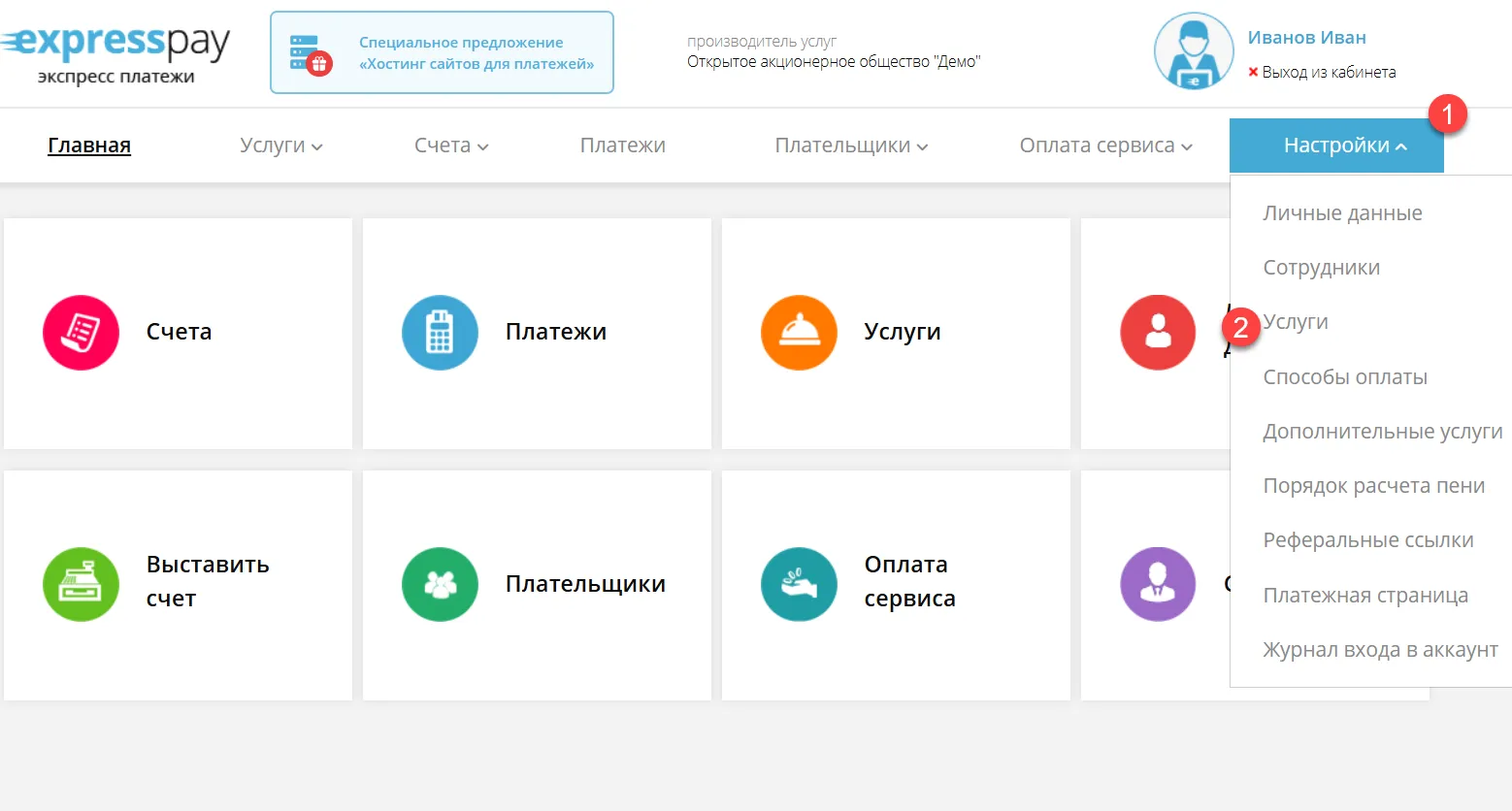Collapse the open Настройки menu
The width and height of the screenshot is (1512, 811).
pyautogui.click(x=1336, y=145)
